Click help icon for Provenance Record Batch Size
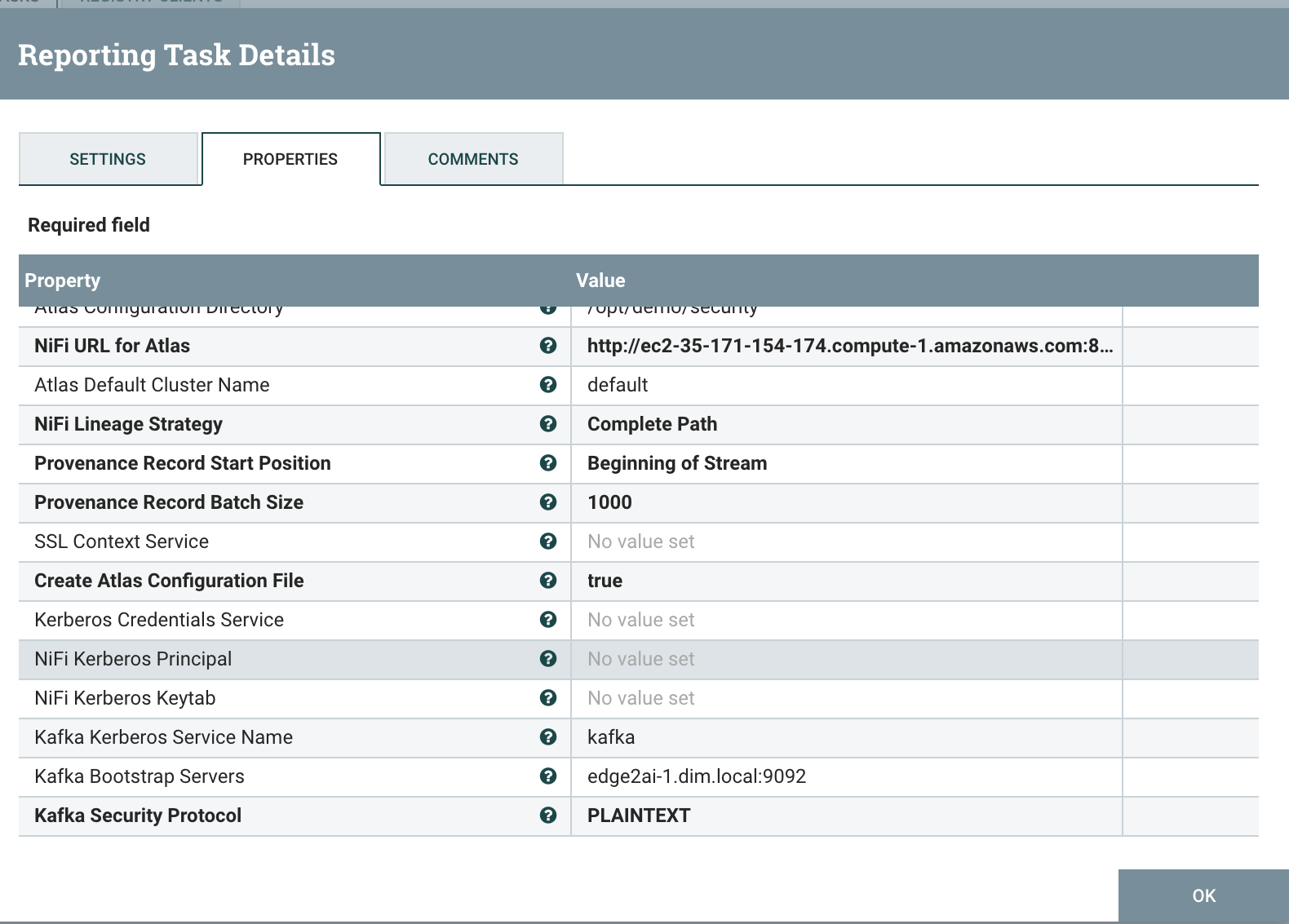 (548, 502)
